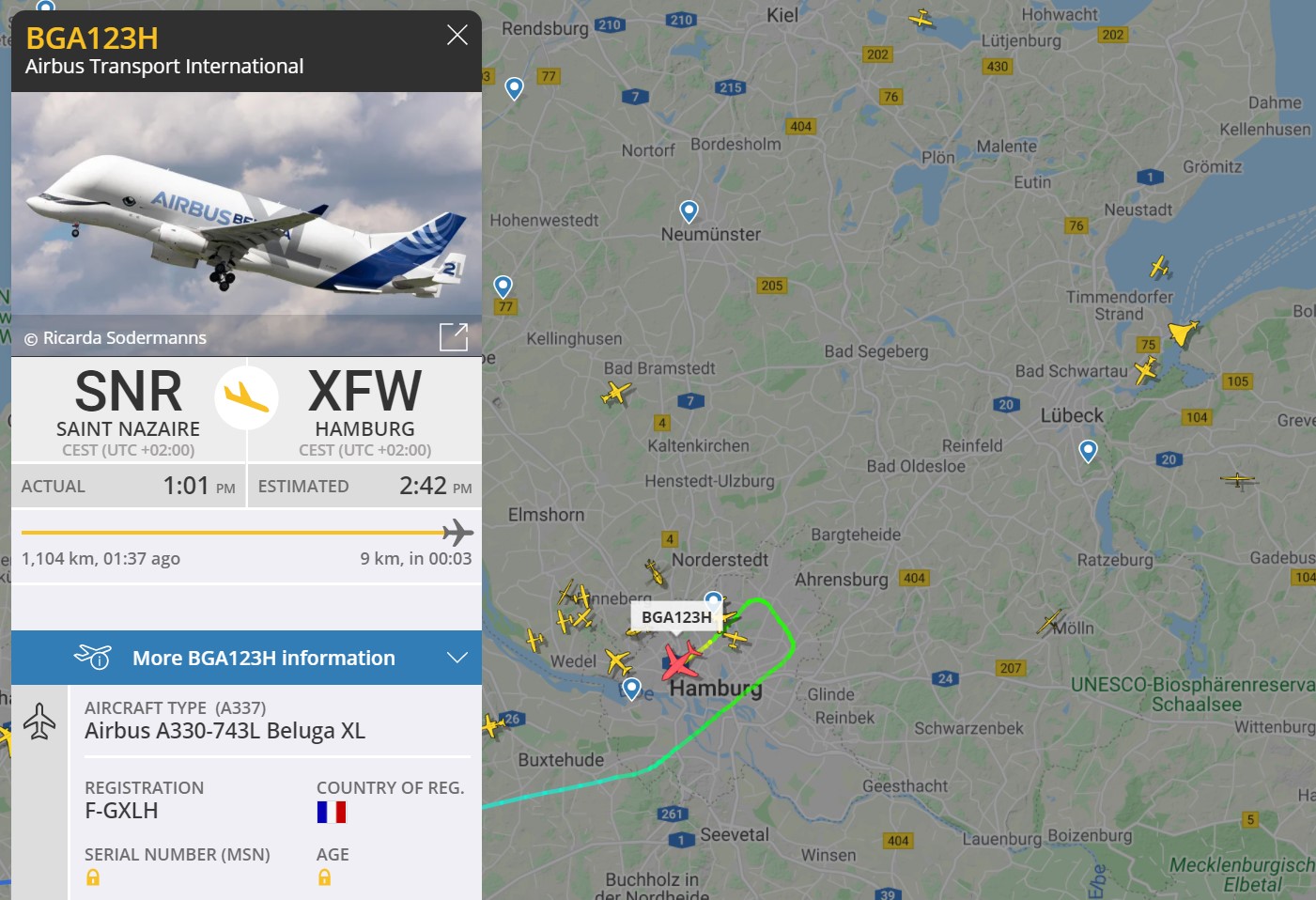Click the locked age padlock icon
Viewport: 1316px width, 900px height.
(x=324, y=877)
